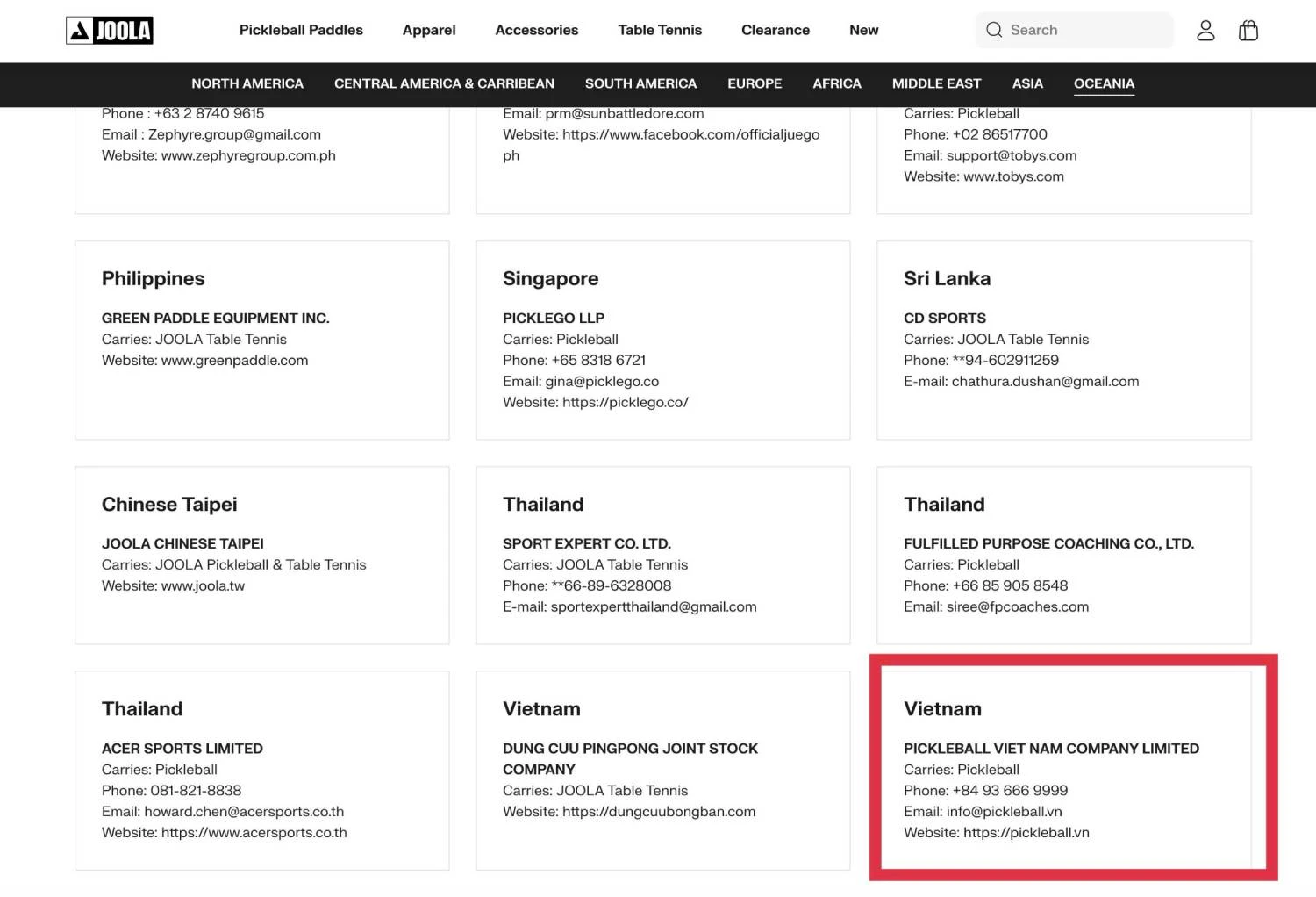Click the search magnifier icon
The height and width of the screenshot is (897, 1316).
(x=993, y=30)
